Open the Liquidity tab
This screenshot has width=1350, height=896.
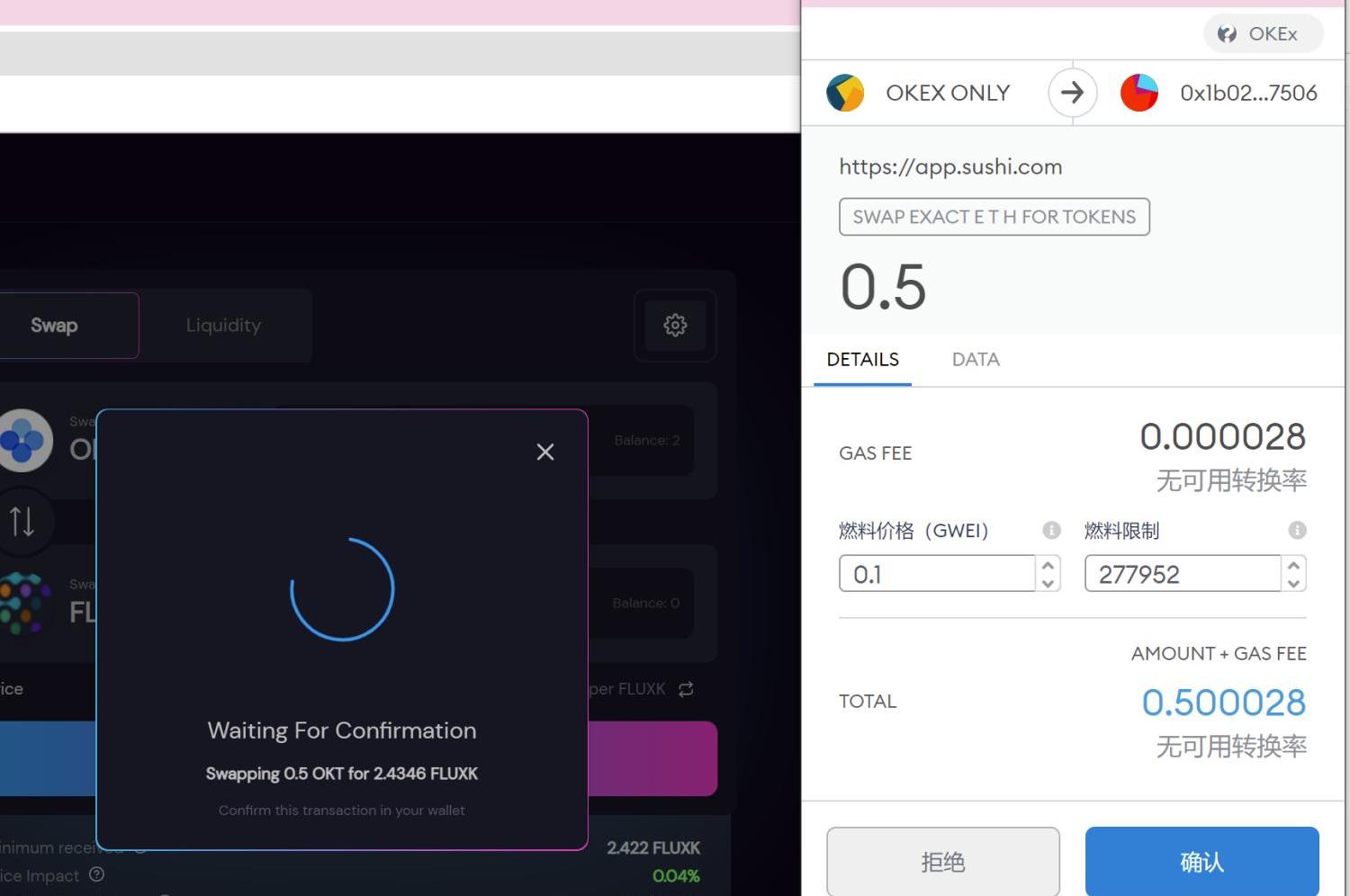pos(223,326)
